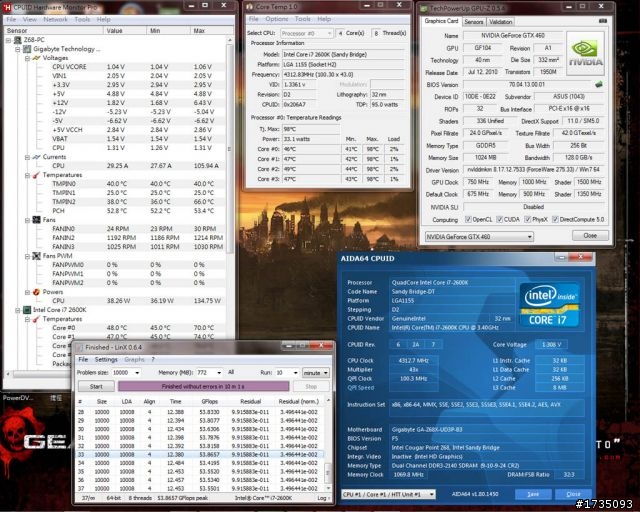Open the Select CPU Processor #0 dropdown

click(307, 33)
